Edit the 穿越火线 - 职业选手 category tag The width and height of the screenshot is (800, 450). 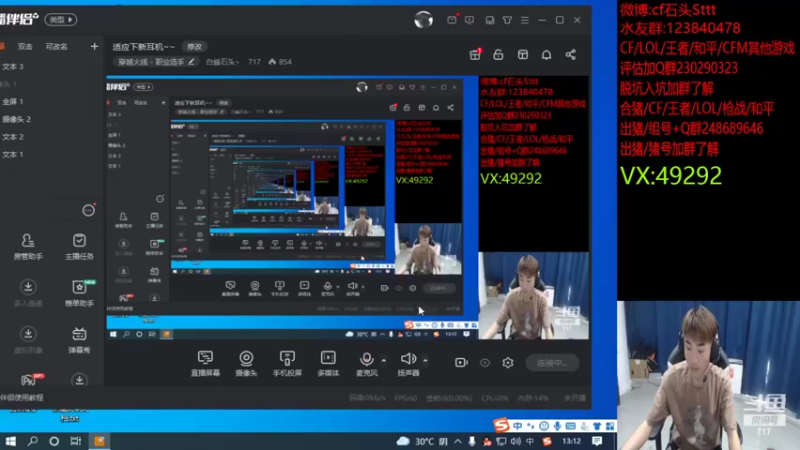click(x=156, y=62)
